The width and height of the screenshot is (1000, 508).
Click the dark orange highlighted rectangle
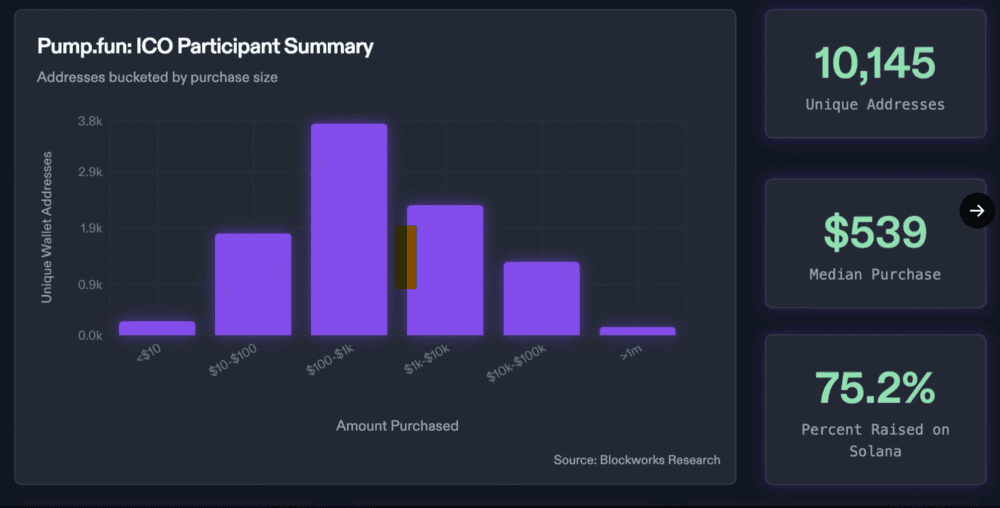406,257
